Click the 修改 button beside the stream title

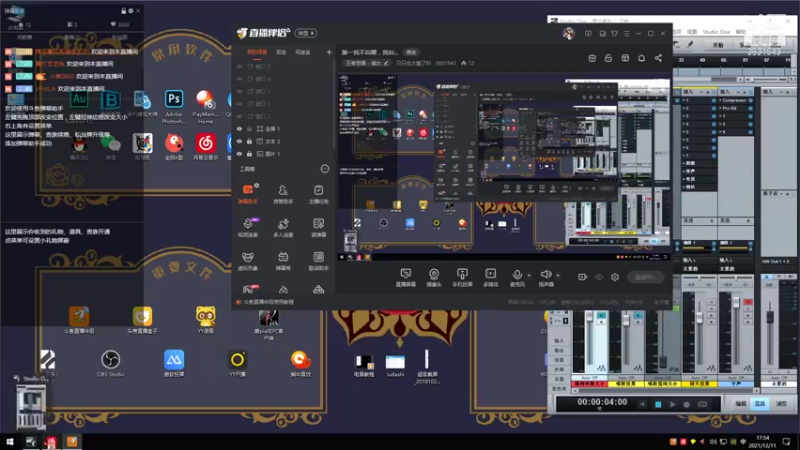click(x=411, y=52)
